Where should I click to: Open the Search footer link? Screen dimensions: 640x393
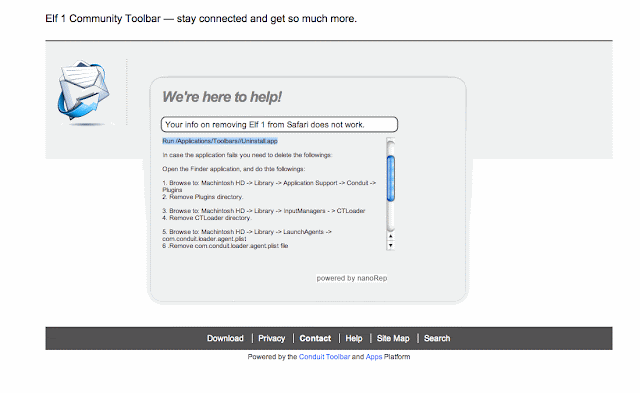coord(437,338)
